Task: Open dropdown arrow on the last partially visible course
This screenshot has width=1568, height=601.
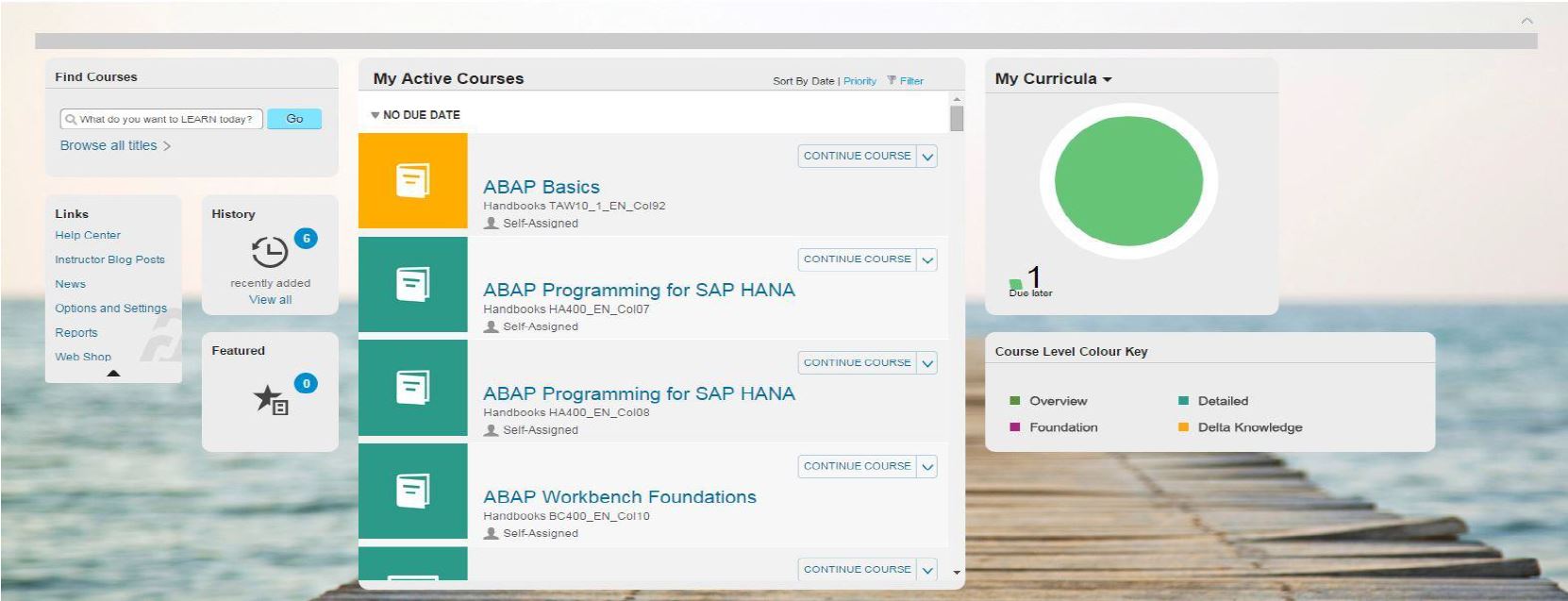Action: pos(927,570)
